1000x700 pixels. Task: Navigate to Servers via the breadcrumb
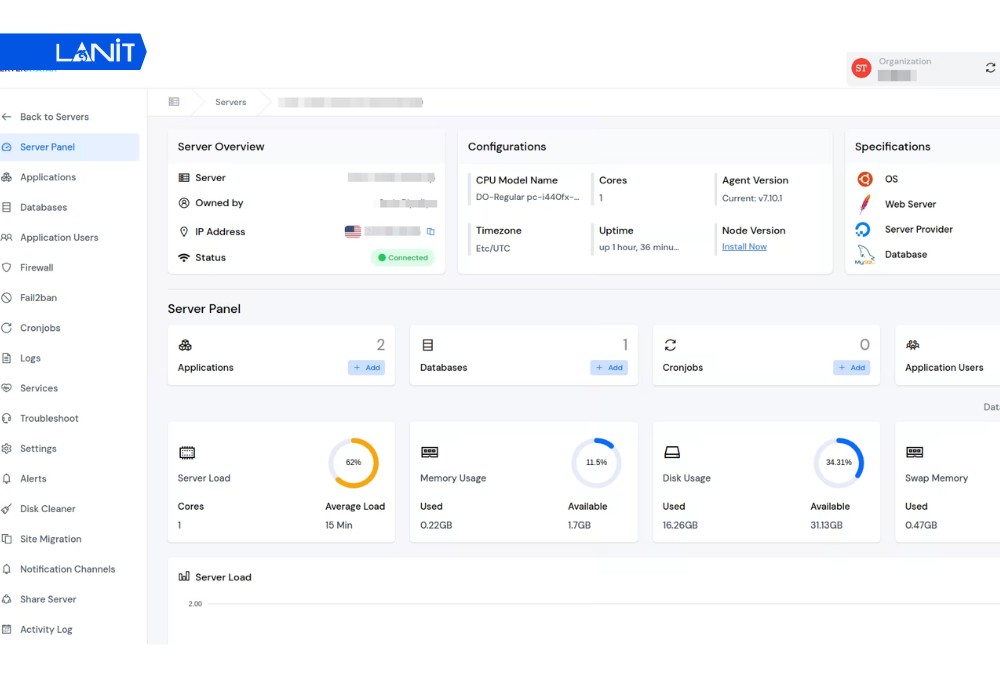230,101
